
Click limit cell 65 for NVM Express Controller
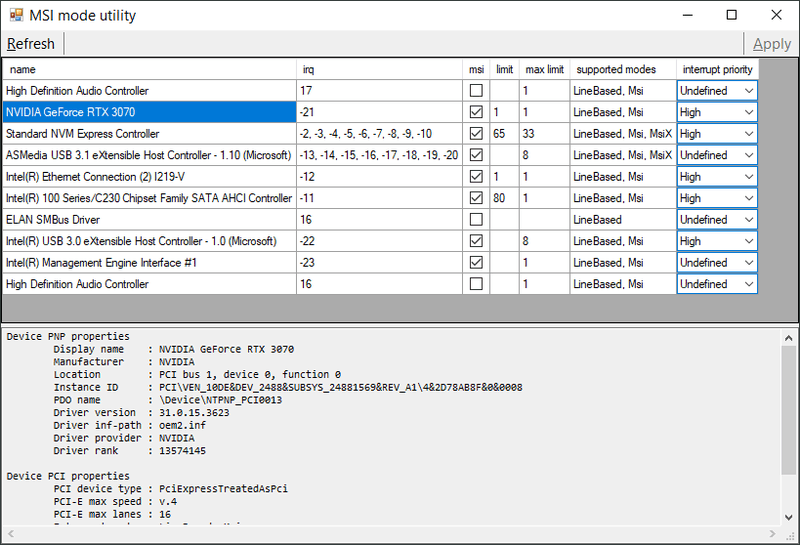504,134
